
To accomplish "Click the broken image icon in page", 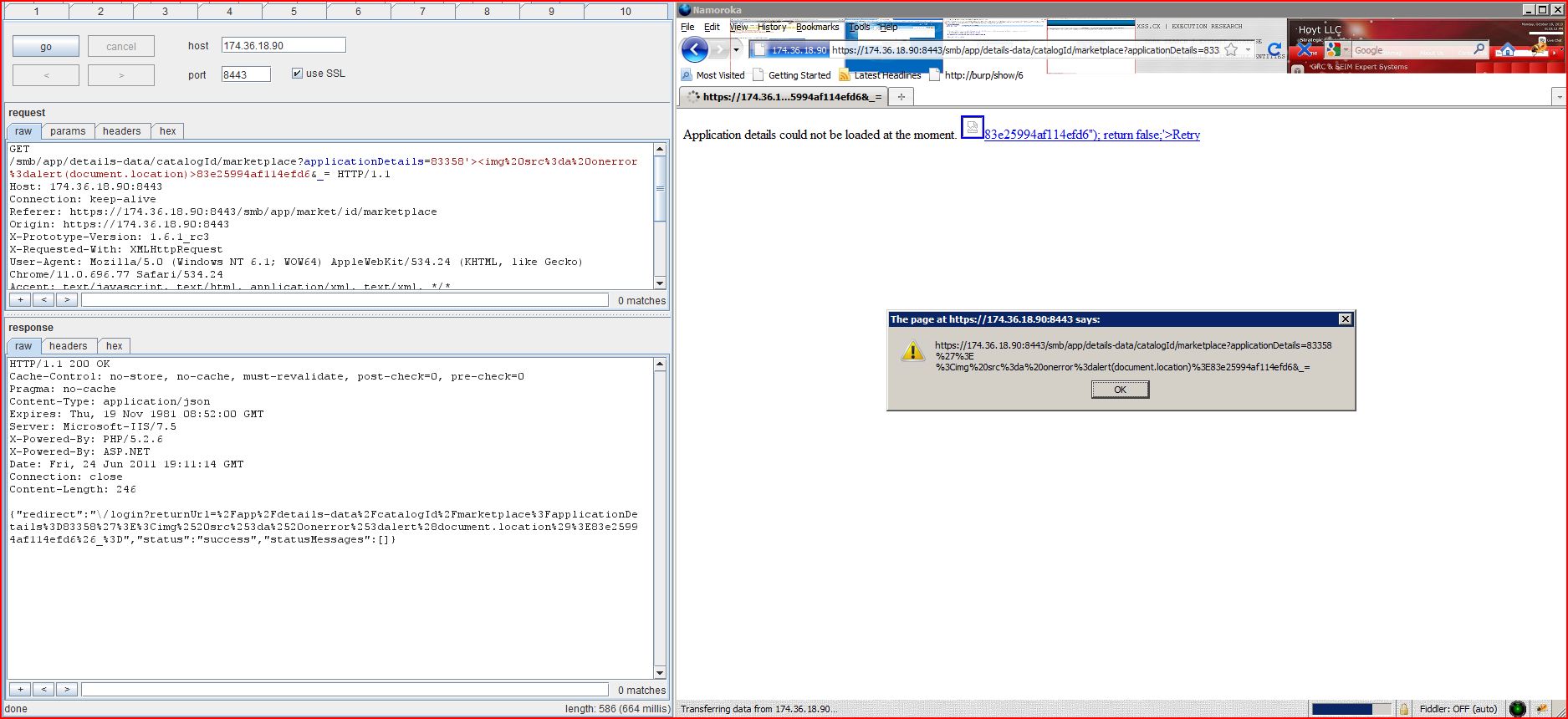I will point(972,127).
